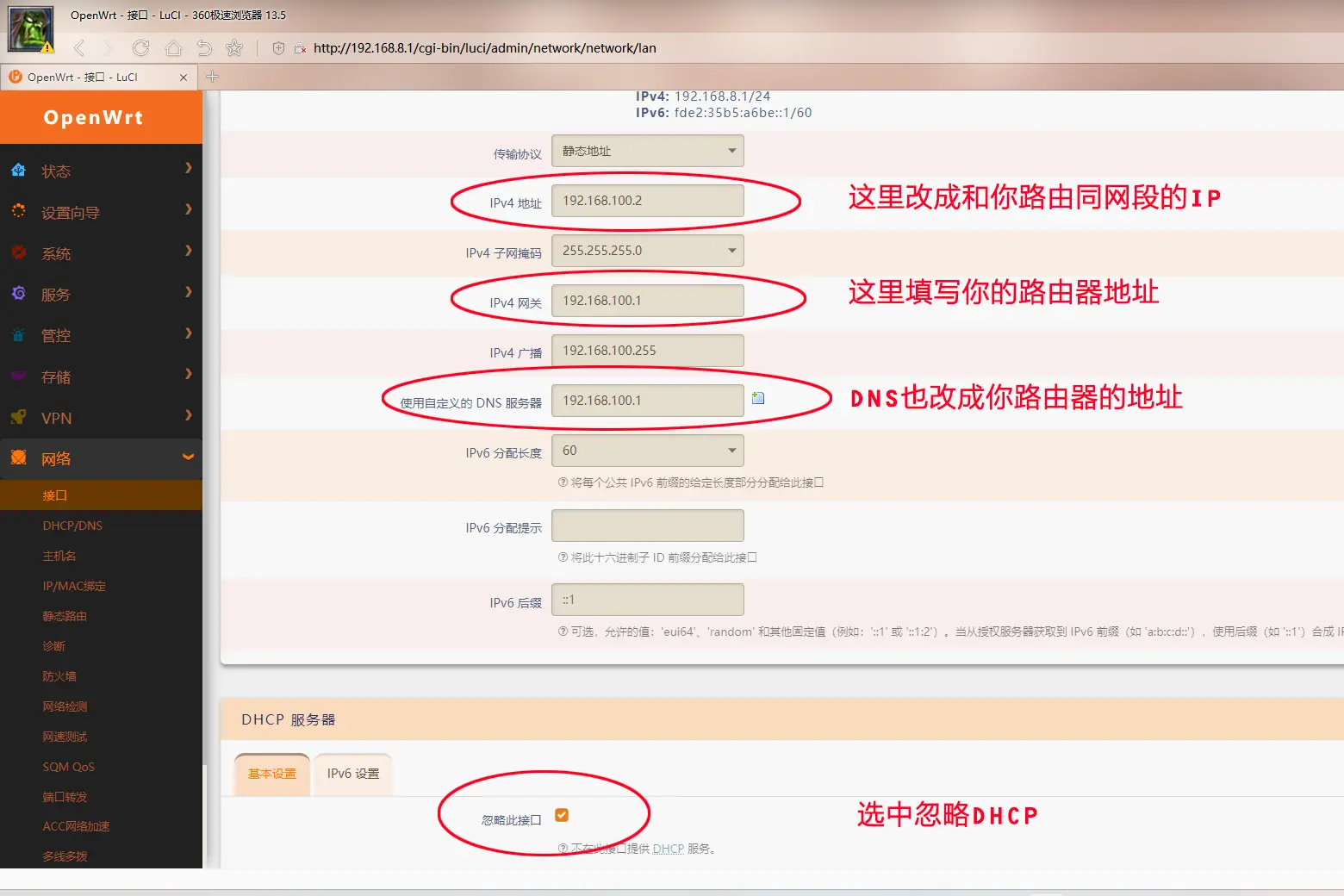Select the 存储 (Storage) icon
Viewport: 1344px width, 896px height.
[19, 376]
